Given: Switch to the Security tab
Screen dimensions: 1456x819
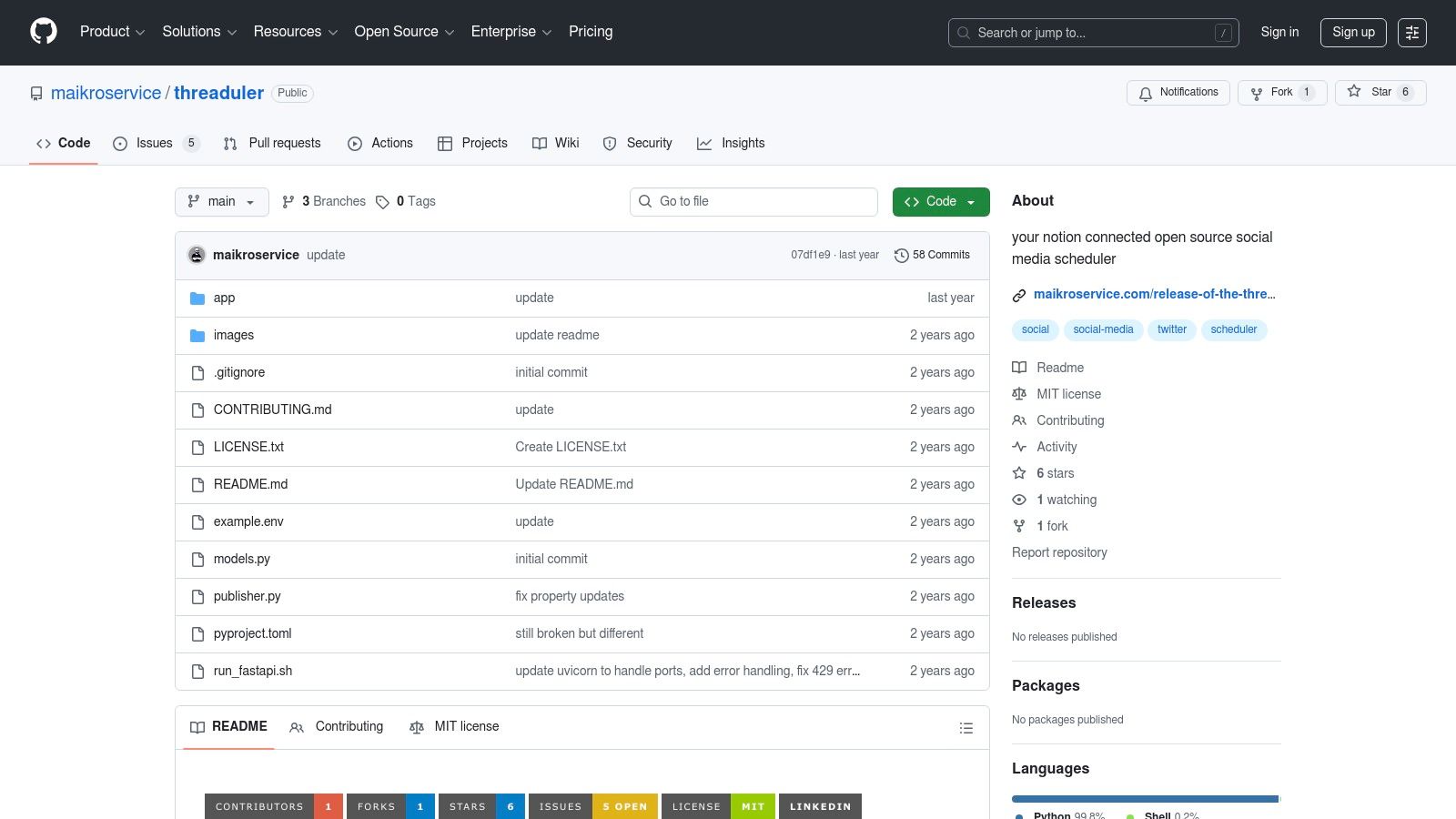Looking at the screenshot, I should tap(637, 144).
